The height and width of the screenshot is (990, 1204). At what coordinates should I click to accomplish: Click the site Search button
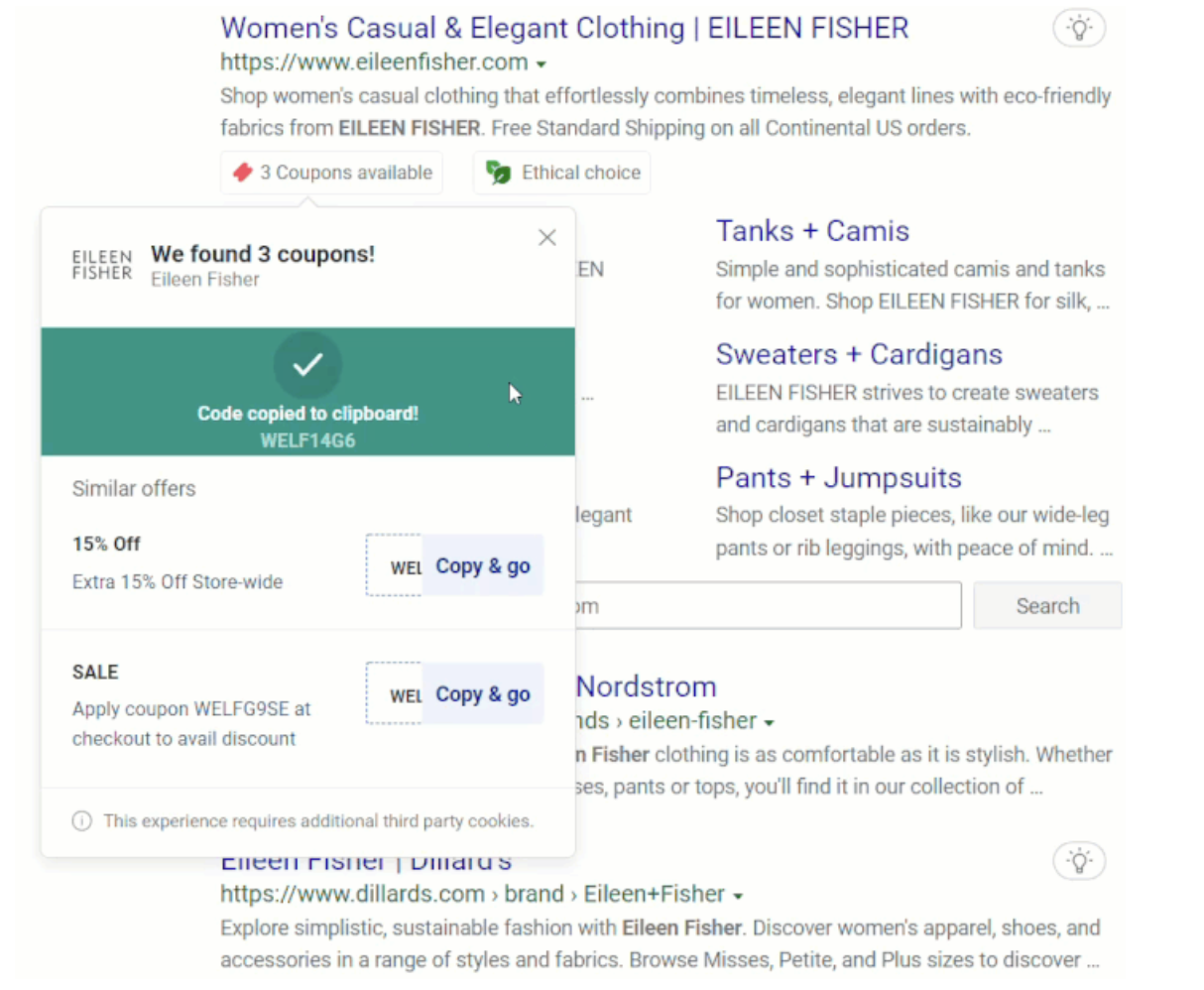tap(1047, 606)
